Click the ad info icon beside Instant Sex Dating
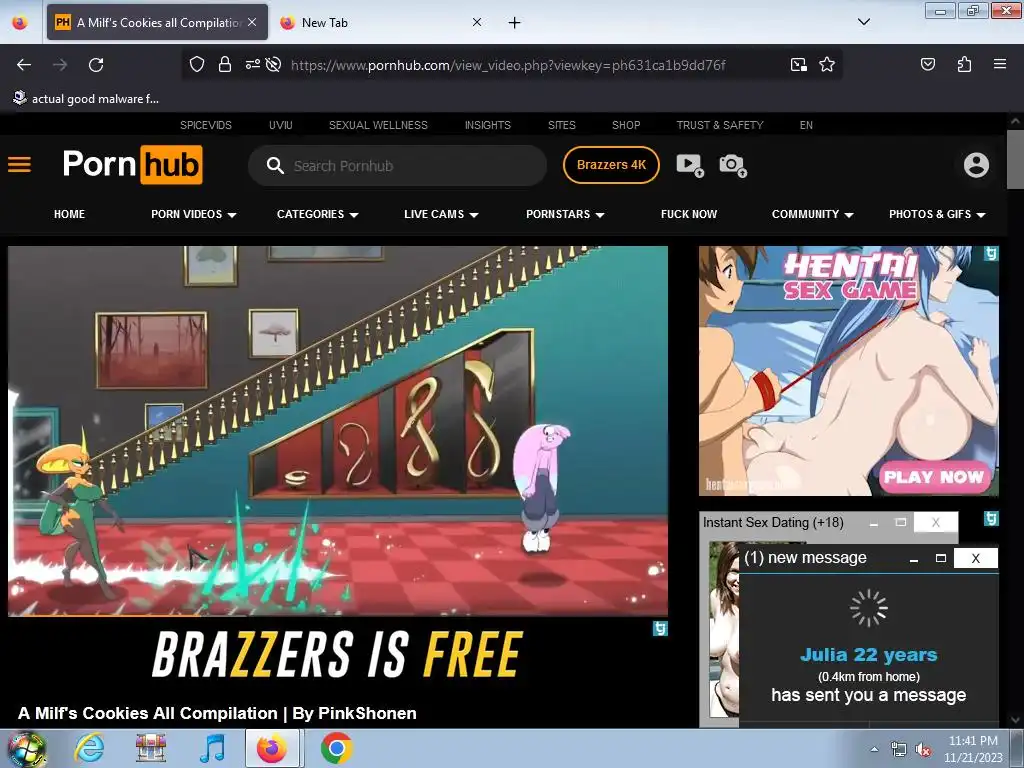 click(x=991, y=519)
